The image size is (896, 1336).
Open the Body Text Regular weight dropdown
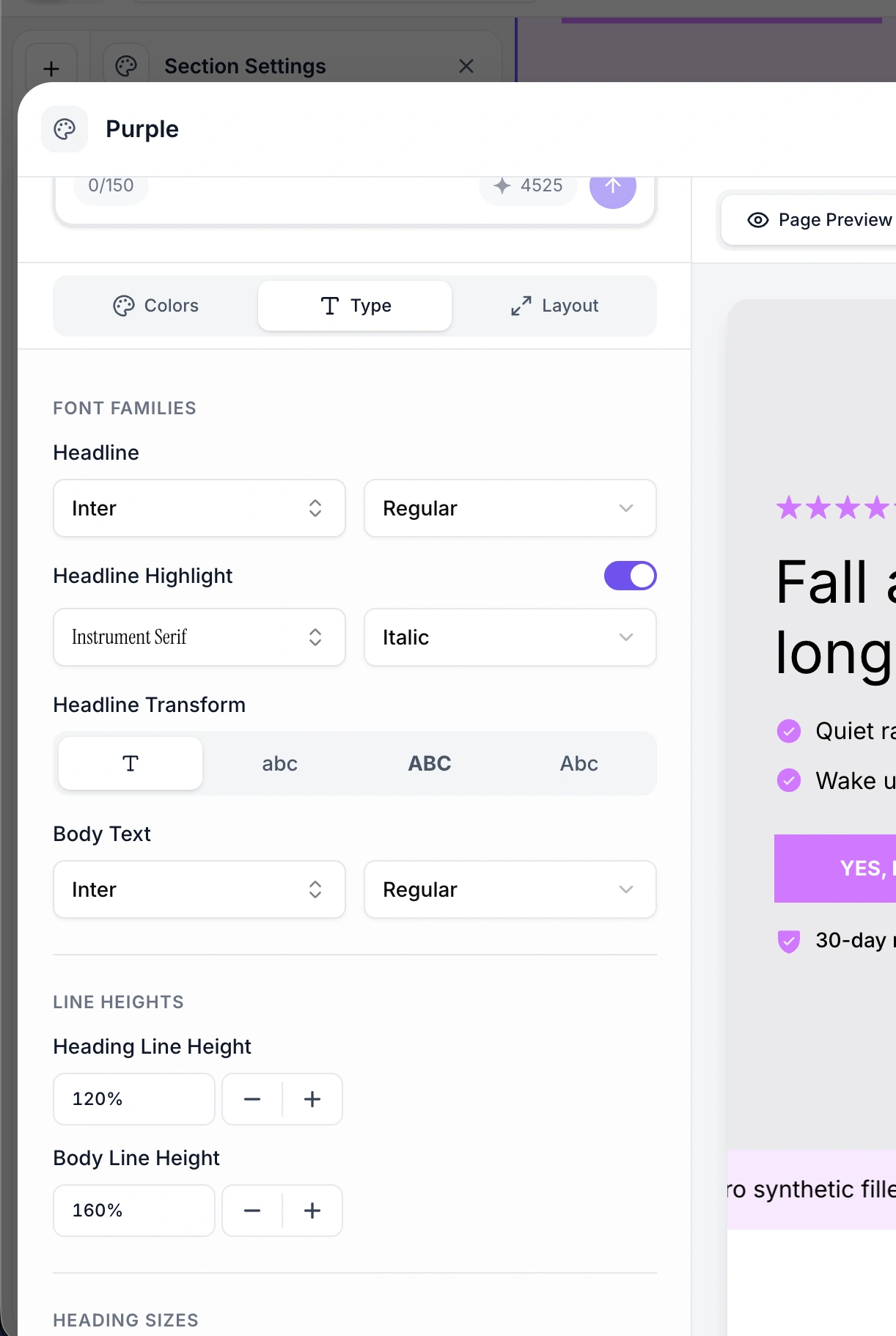[x=510, y=889]
